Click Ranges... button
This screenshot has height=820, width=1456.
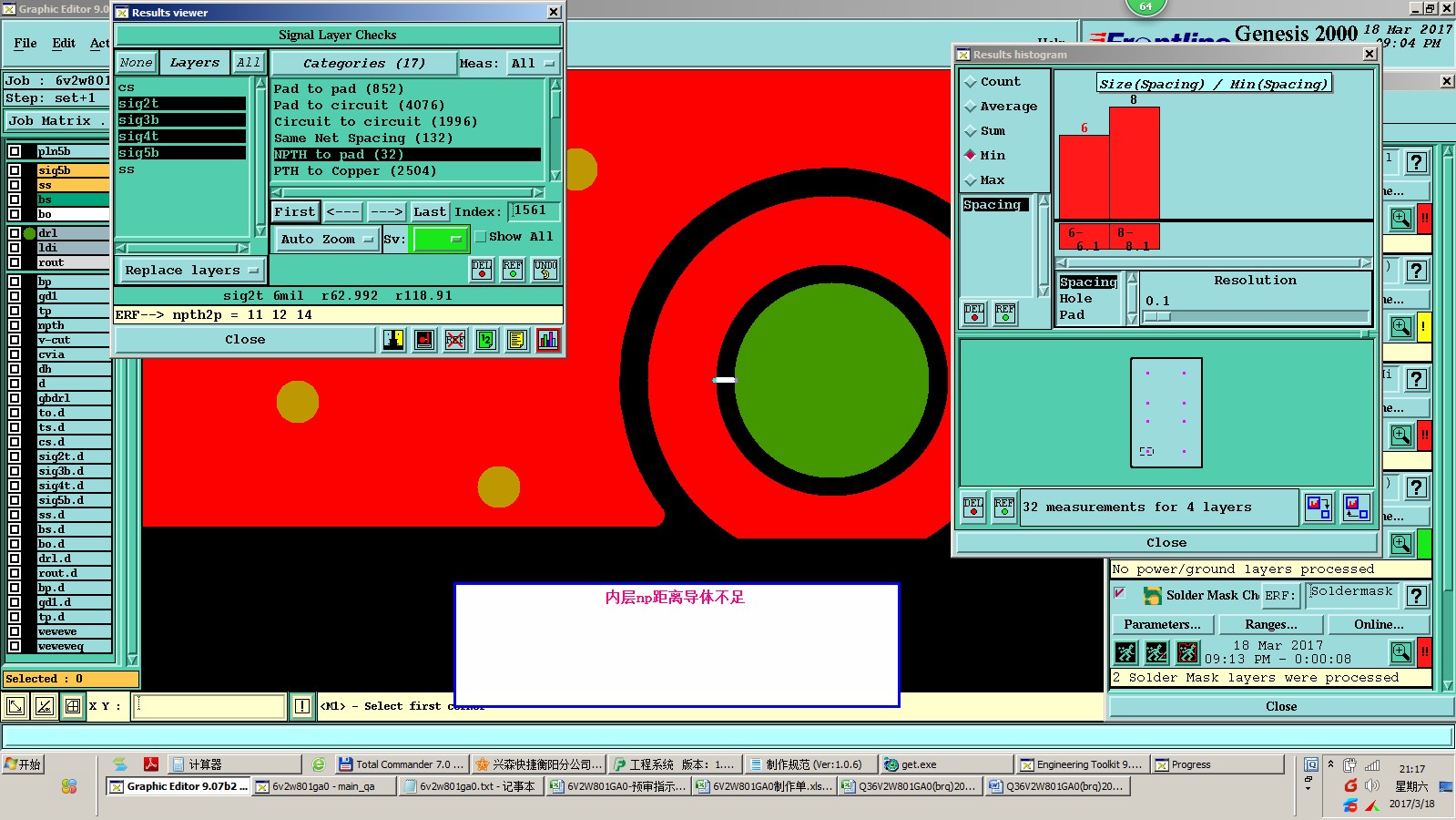click(1271, 625)
